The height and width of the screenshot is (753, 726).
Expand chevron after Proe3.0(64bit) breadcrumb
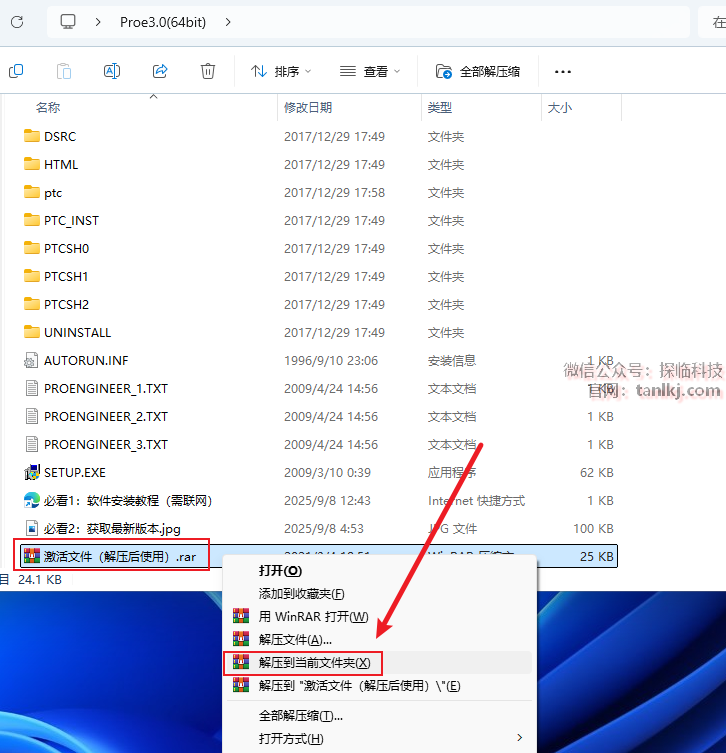(228, 22)
